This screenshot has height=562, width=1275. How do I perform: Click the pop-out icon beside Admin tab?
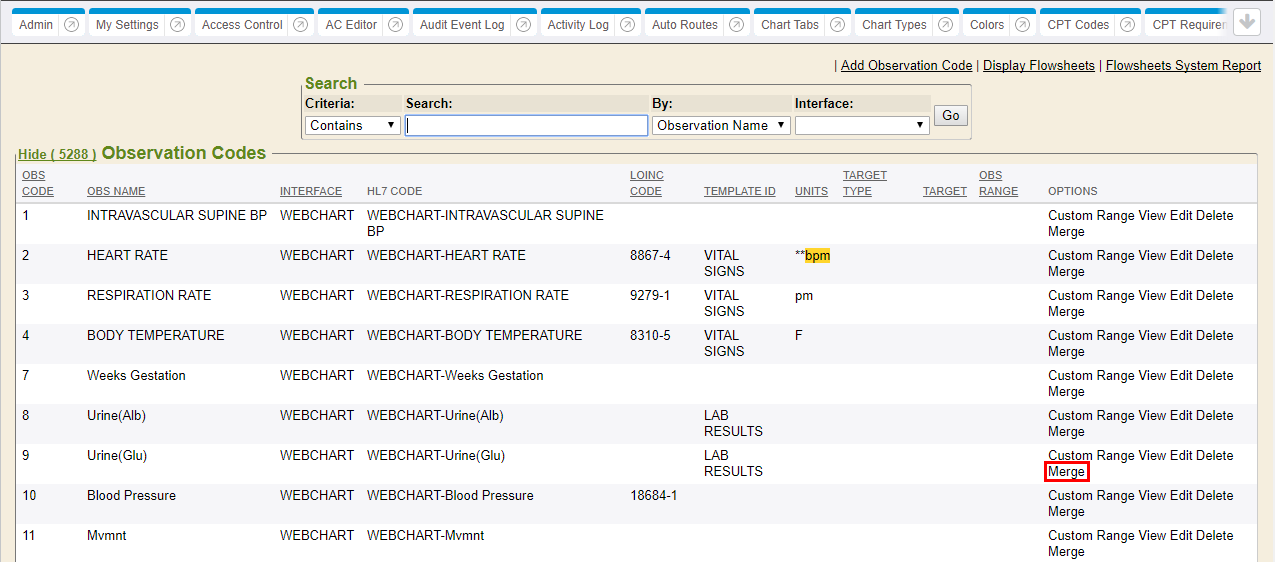tap(71, 25)
